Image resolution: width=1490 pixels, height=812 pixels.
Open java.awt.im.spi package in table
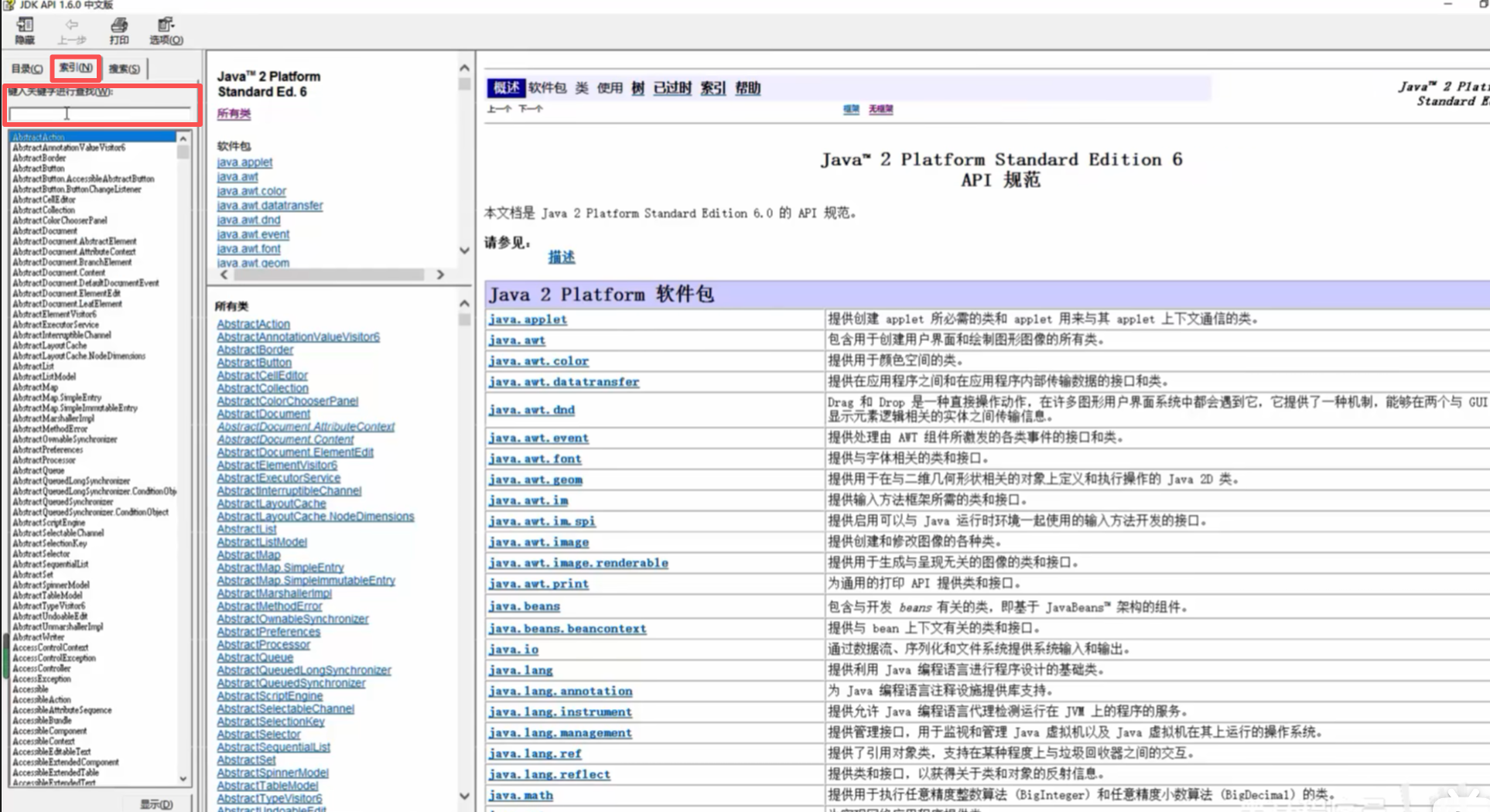[542, 521]
